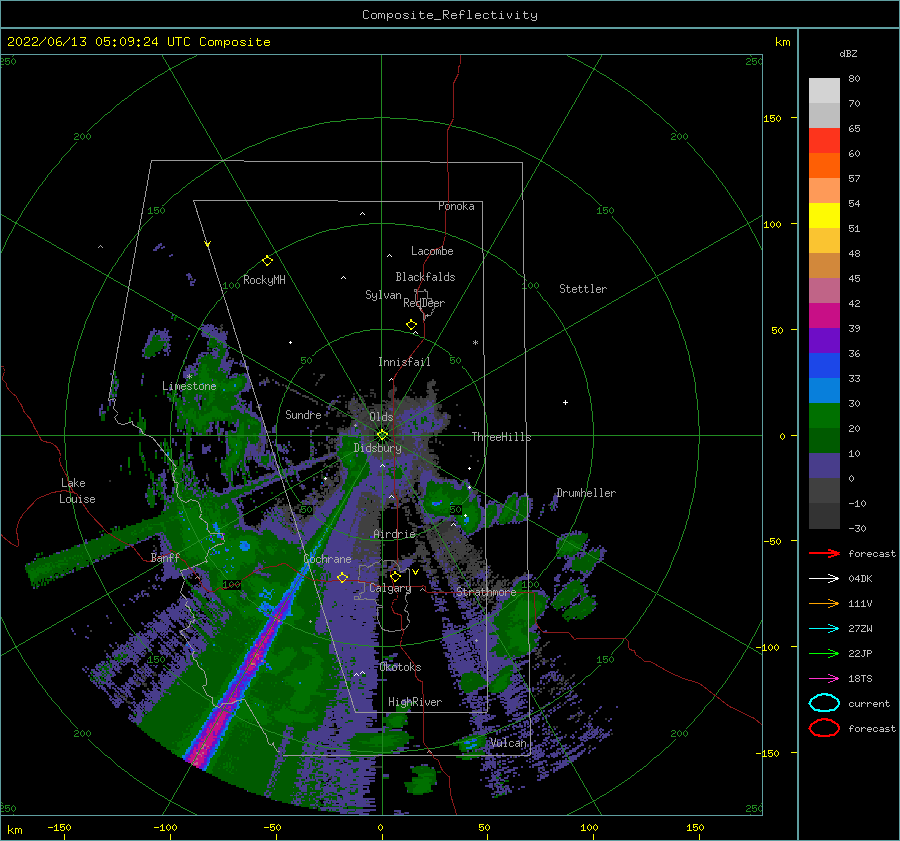Viewport: 900px width, 841px height.
Task: Click the cyan current ellipse icon
Action: 824,703
